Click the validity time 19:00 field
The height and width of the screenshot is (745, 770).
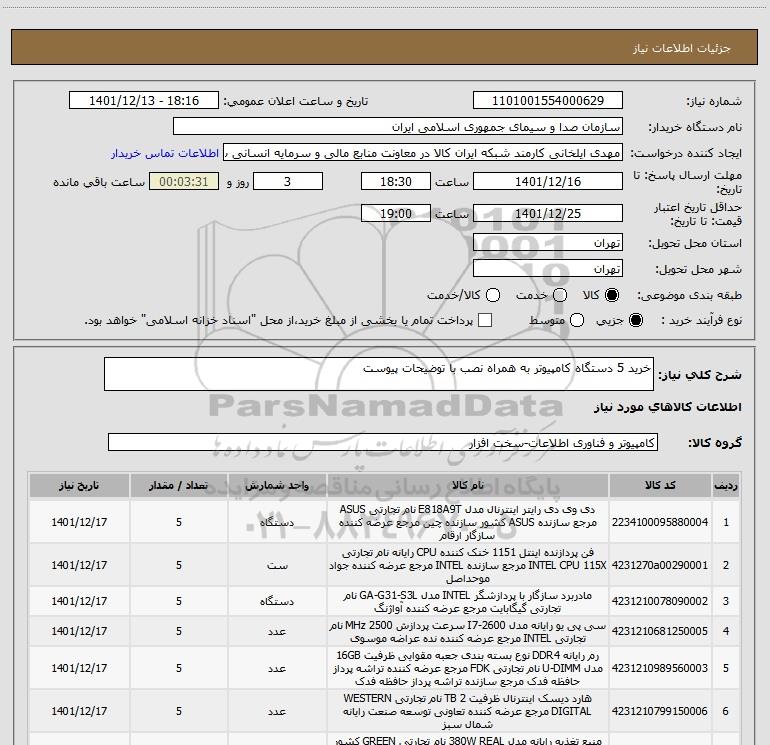396,214
